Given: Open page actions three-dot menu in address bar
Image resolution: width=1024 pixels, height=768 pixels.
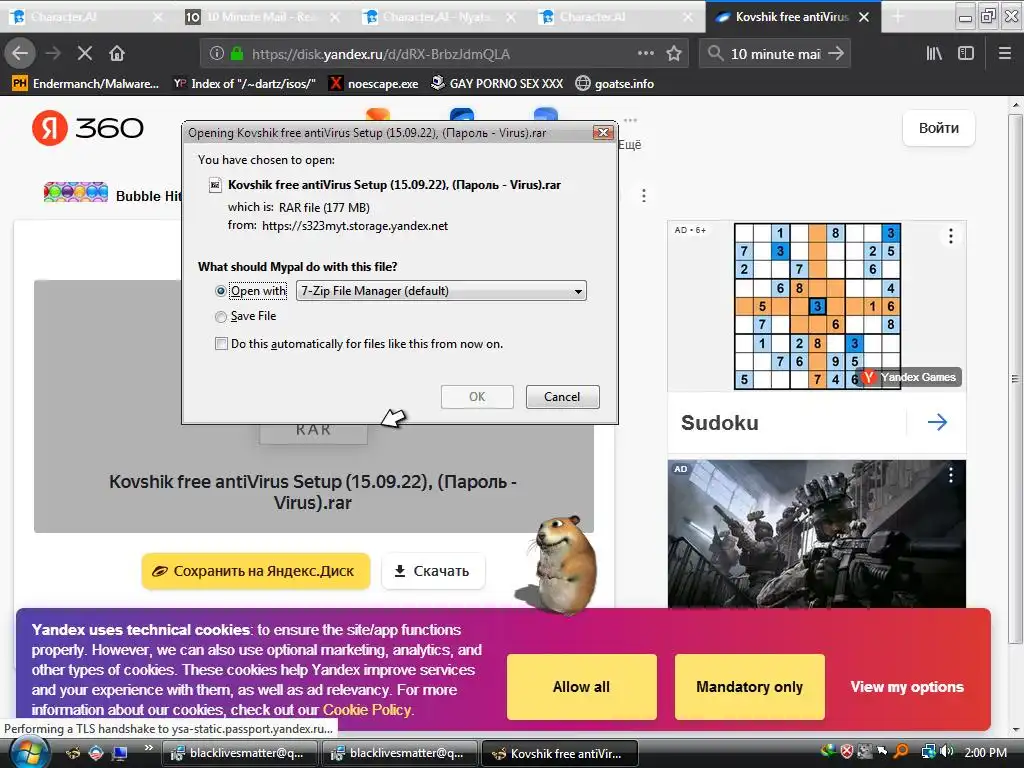Looking at the screenshot, I should [645, 54].
